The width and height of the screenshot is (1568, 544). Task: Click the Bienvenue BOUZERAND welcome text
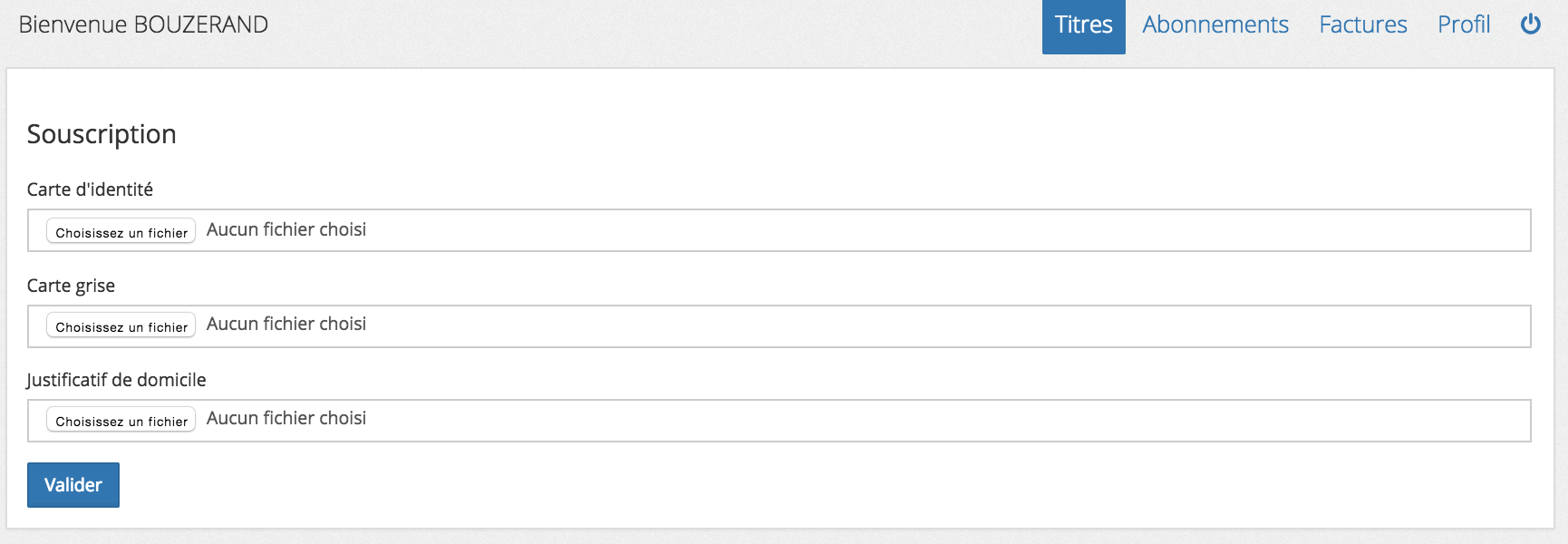[x=143, y=24]
